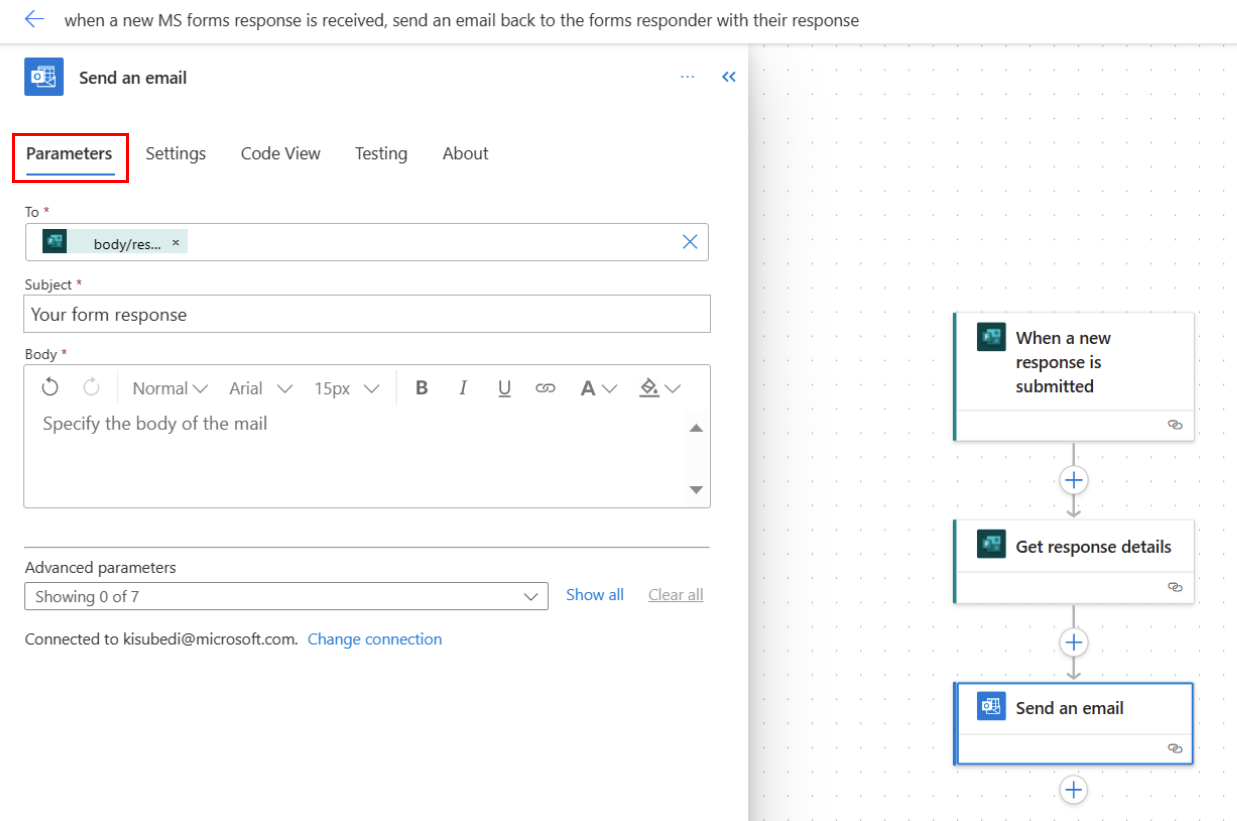Click the connection icon on Send an email card
1237x821 pixels.
(x=1175, y=748)
